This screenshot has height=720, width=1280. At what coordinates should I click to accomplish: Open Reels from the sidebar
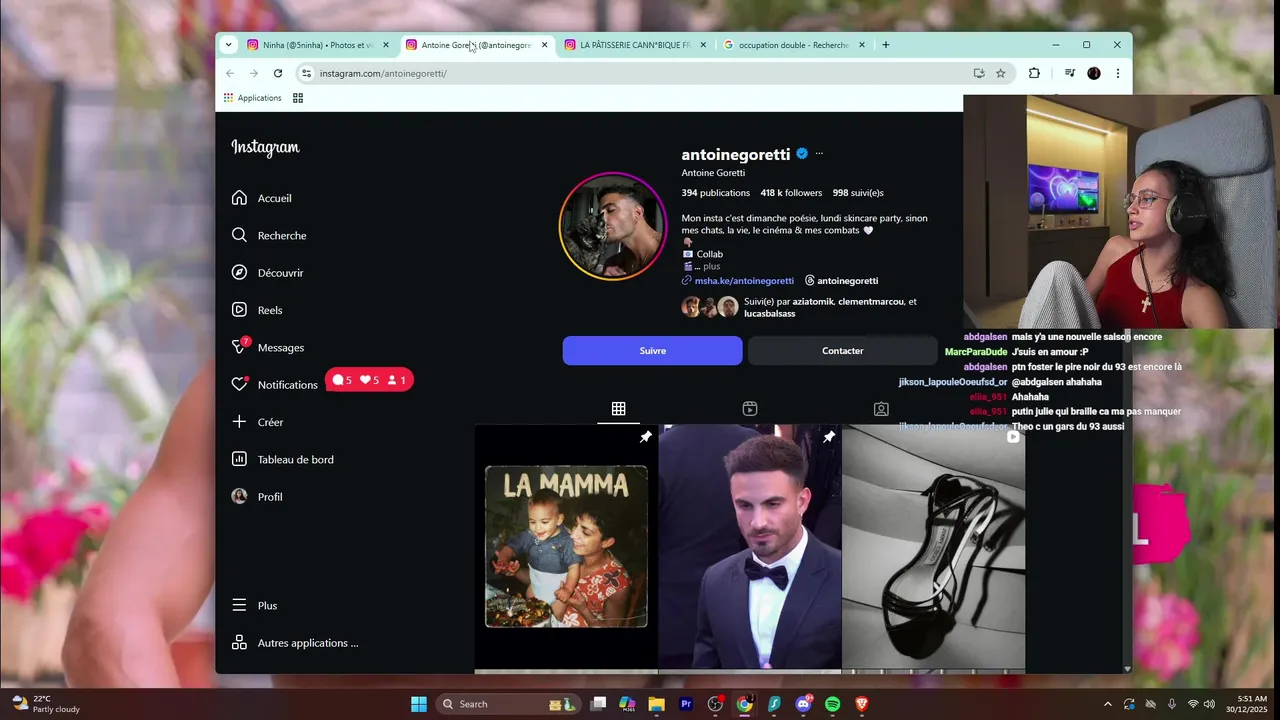(x=257, y=310)
